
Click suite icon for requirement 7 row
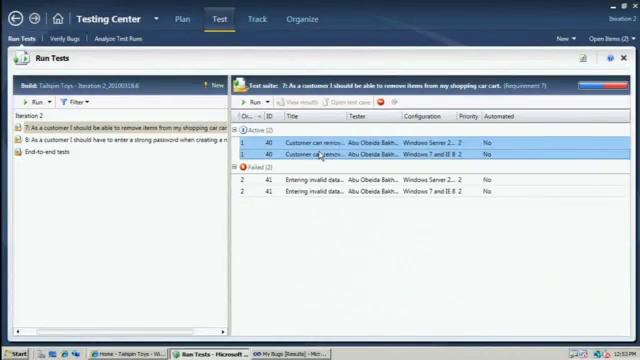[18, 128]
